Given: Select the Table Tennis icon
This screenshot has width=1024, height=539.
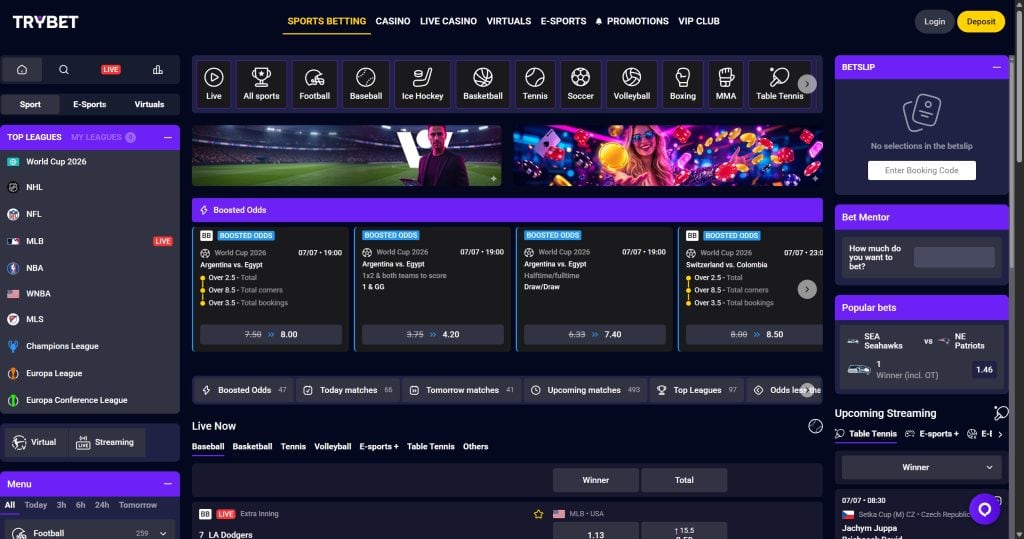Looking at the screenshot, I should tap(778, 84).
